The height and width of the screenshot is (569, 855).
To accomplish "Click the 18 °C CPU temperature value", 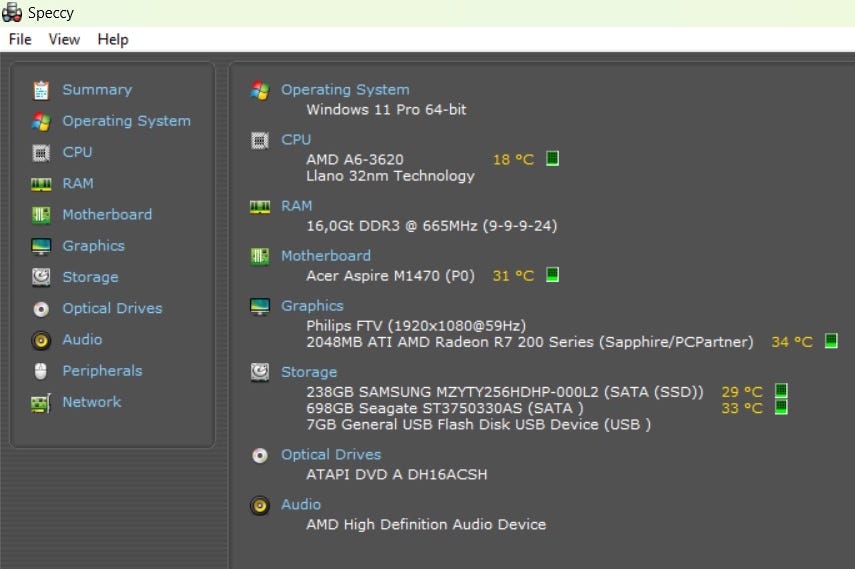I will [513, 160].
